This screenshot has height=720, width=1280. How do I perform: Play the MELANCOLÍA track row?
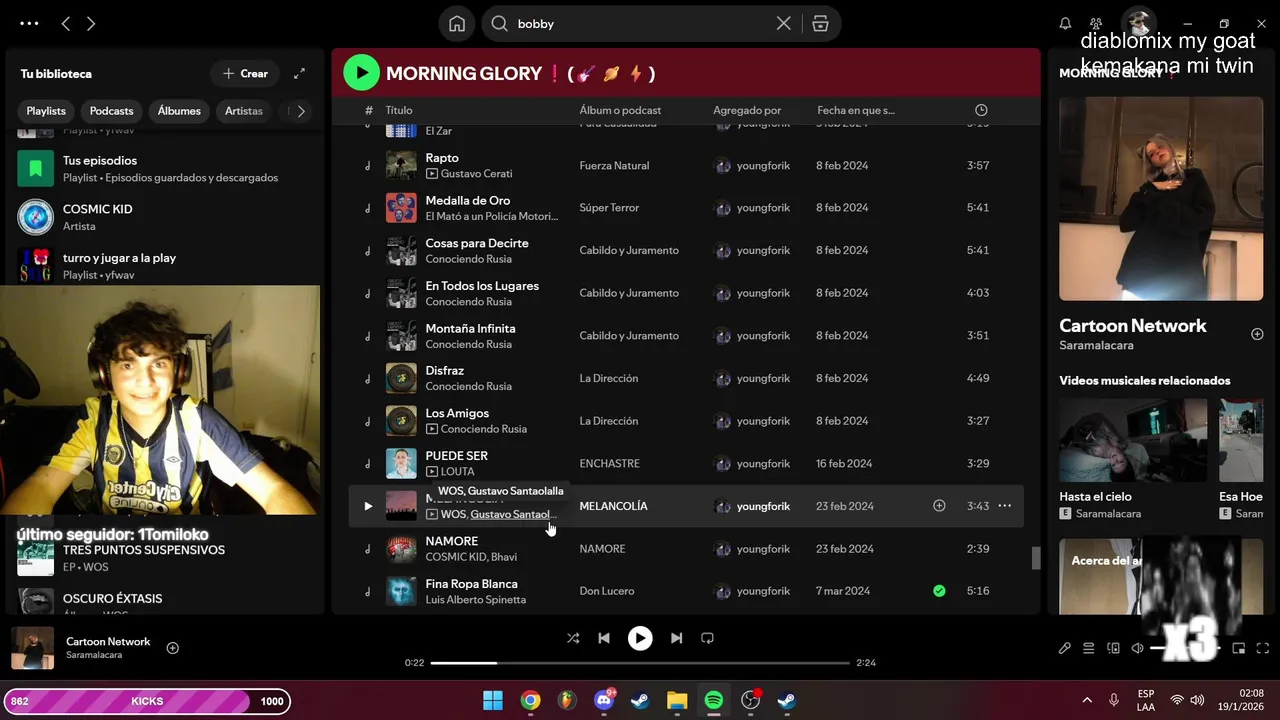pyautogui.click(x=367, y=506)
